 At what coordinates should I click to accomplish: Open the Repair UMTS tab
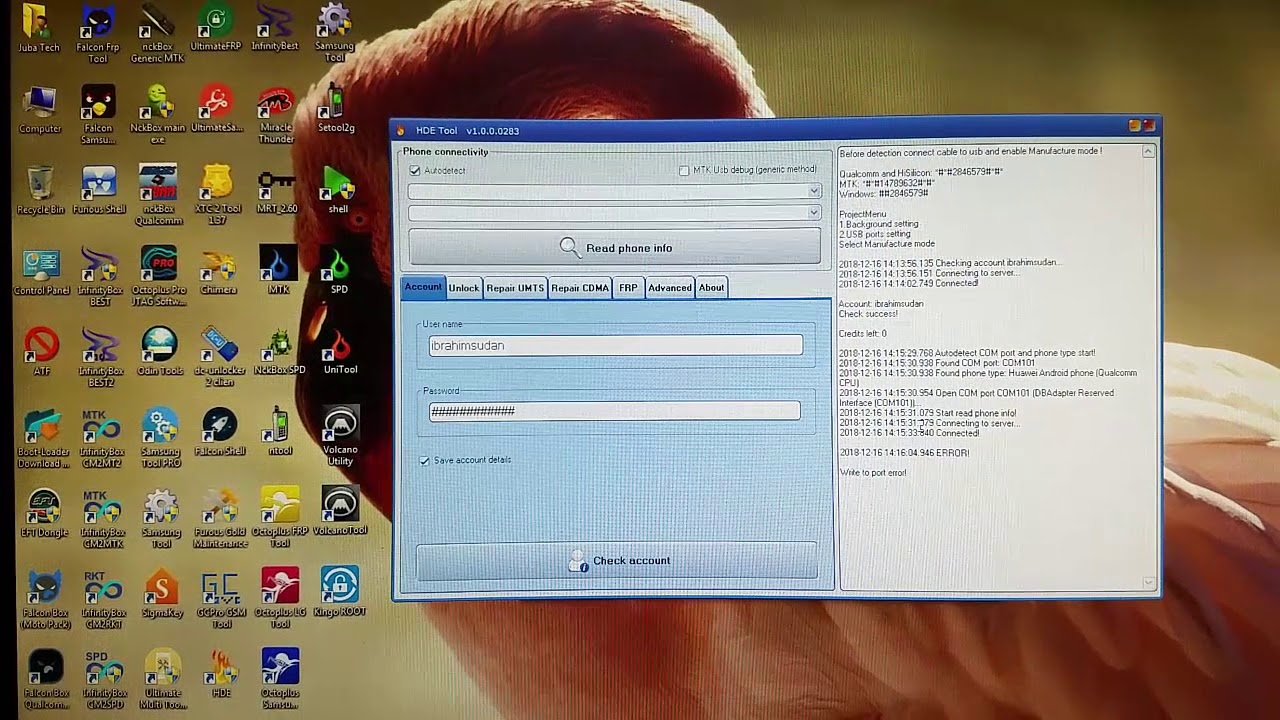(515, 288)
